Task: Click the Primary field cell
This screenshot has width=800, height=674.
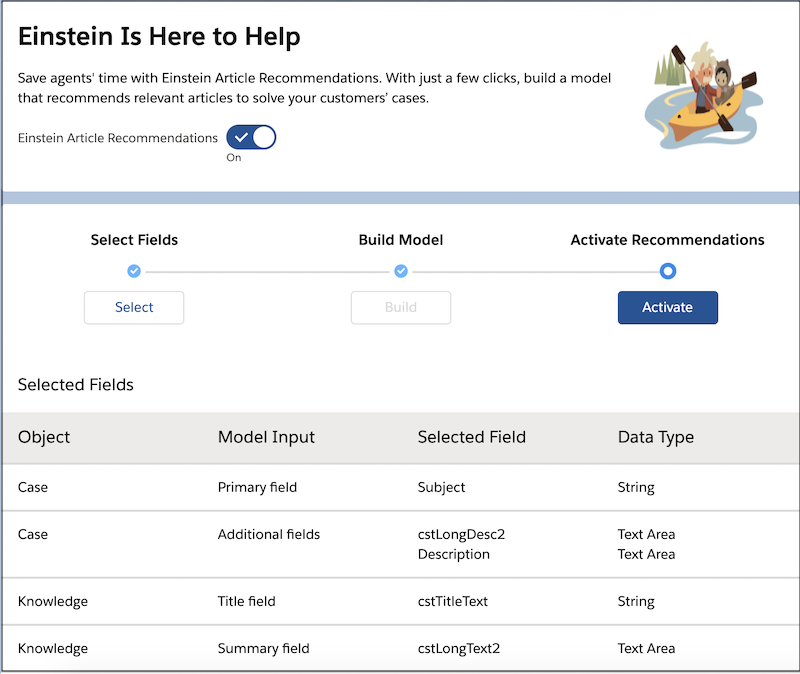Action: point(257,487)
